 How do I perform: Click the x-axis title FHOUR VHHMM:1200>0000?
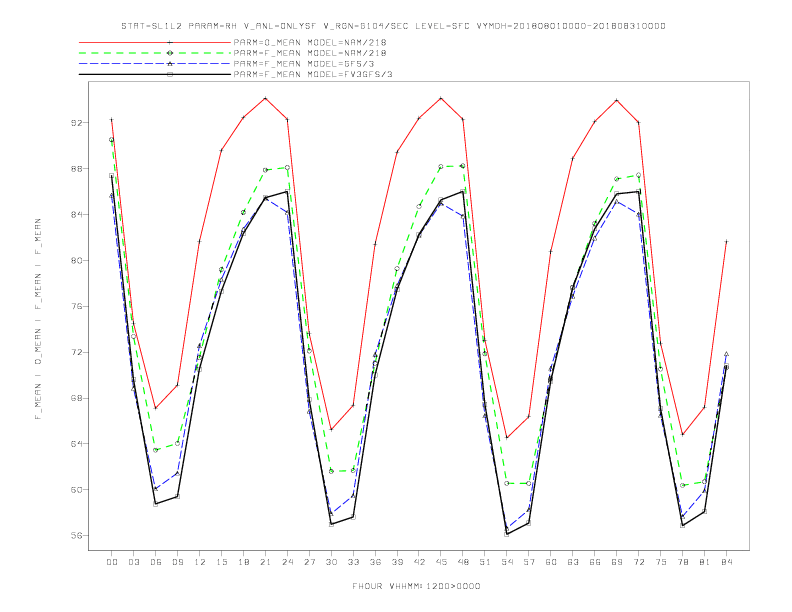point(416,586)
